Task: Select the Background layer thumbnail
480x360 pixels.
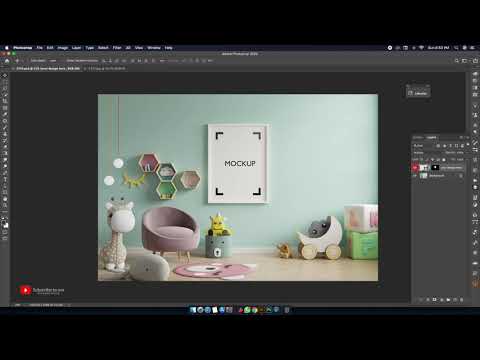Action: pos(423,175)
